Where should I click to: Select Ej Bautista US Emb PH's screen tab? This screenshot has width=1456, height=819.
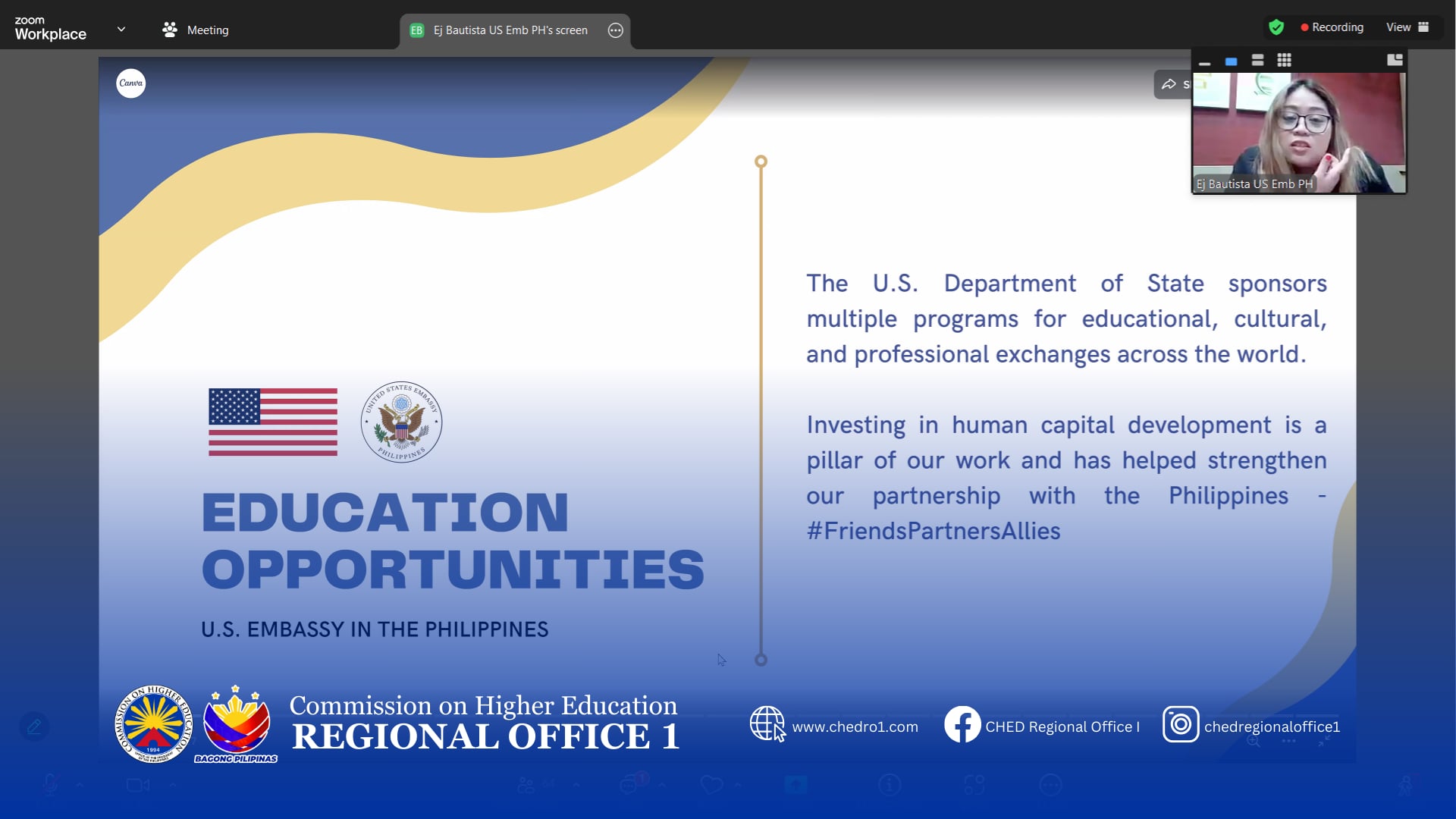pyautogui.click(x=515, y=30)
